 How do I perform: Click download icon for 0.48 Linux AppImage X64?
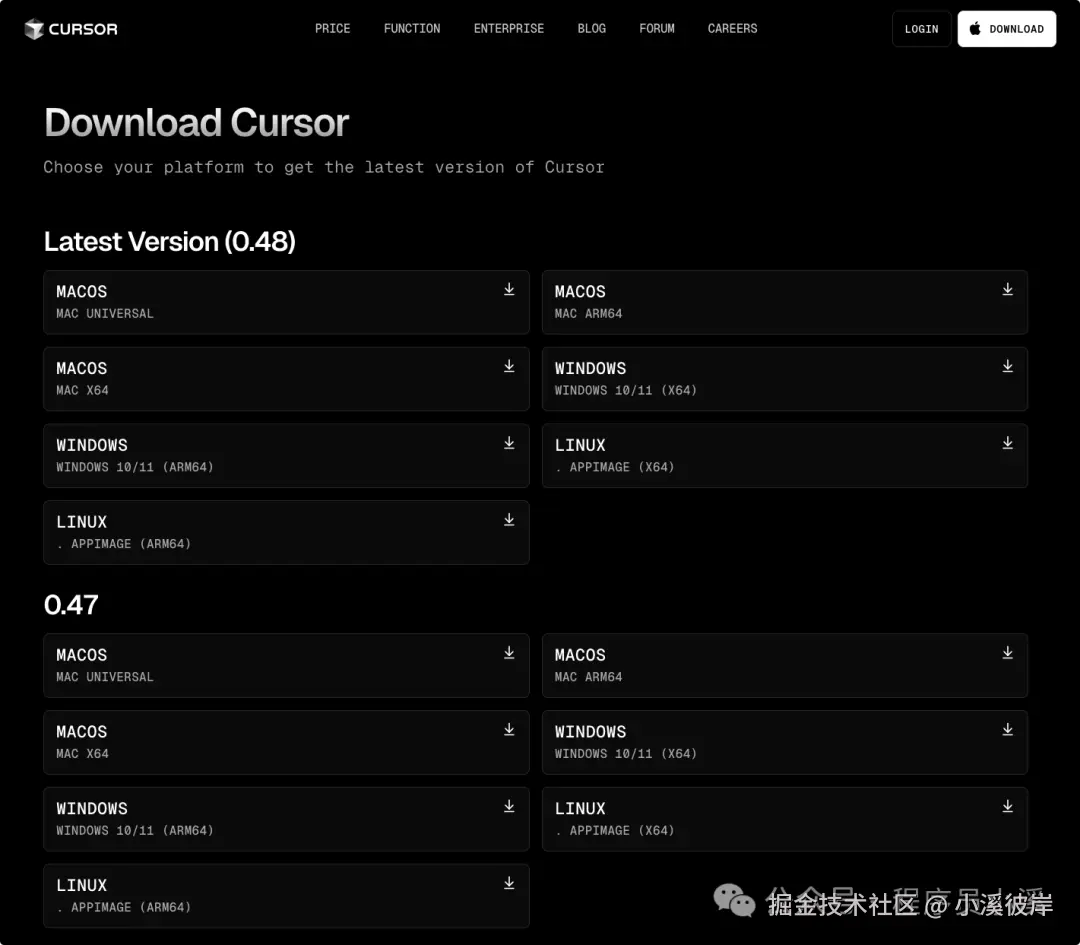click(1008, 443)
